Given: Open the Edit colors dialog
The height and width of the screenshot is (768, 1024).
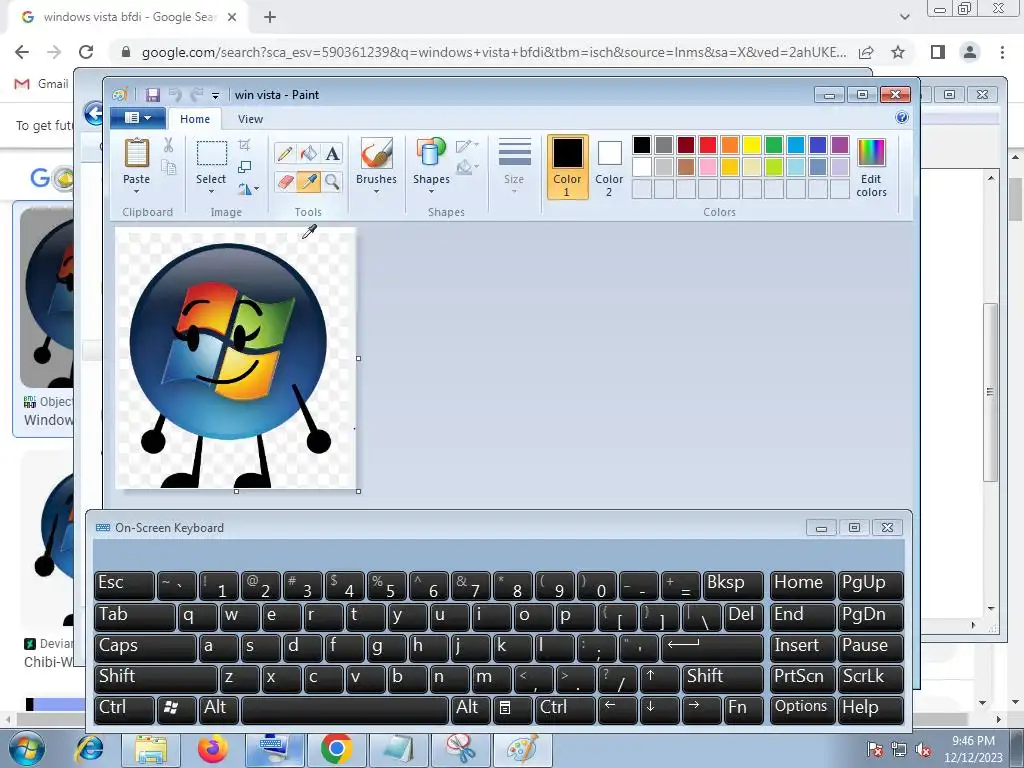Looking at the screenshot, I should pos(871,168).
